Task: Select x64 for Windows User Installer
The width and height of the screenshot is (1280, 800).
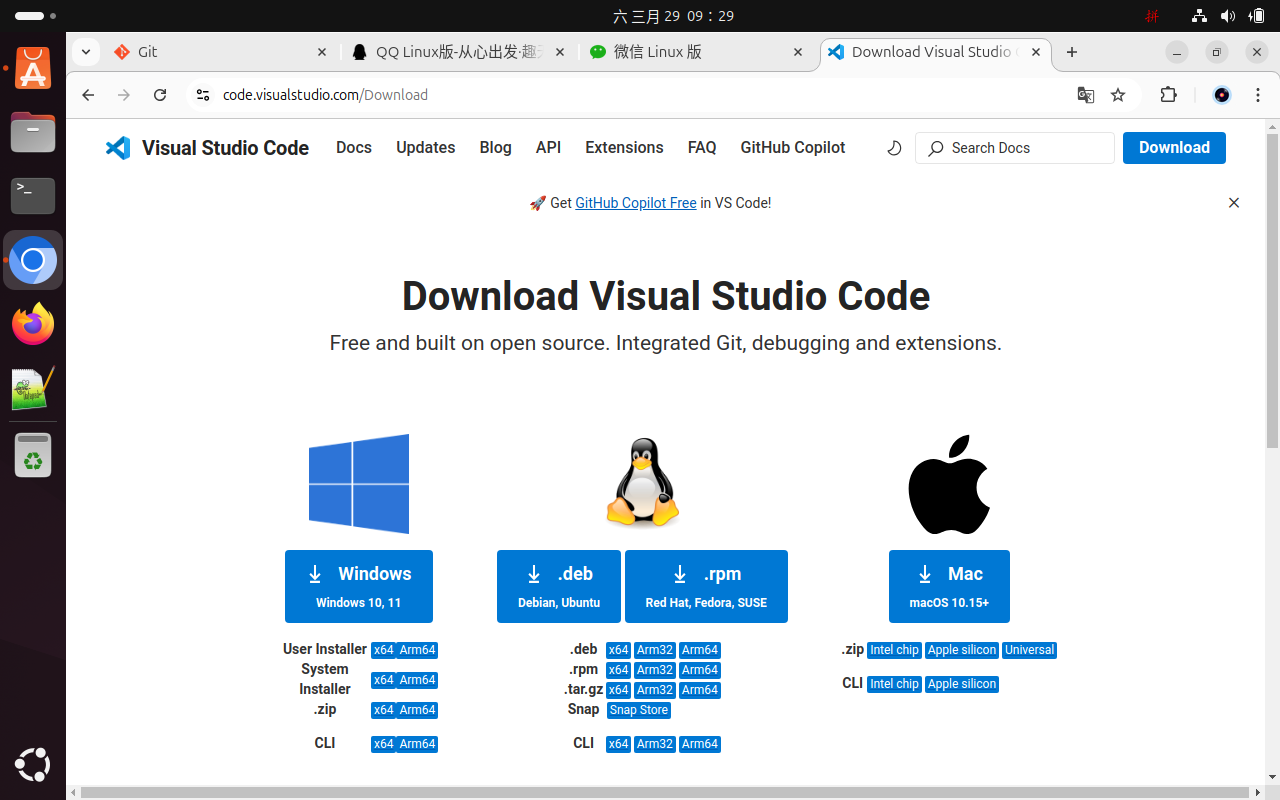Action: pyautogui.click(x=383, y=650)
